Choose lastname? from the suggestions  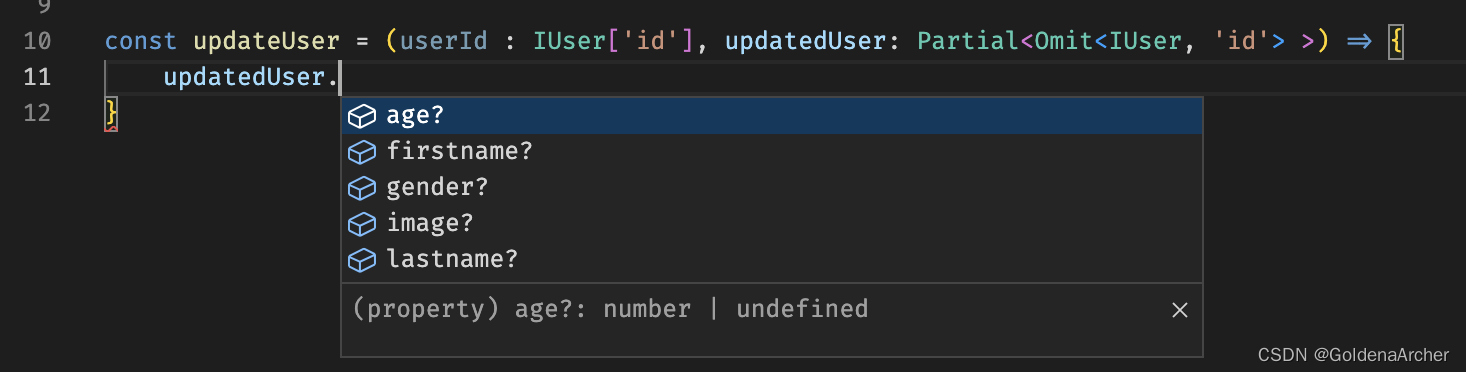pos(772,260)
